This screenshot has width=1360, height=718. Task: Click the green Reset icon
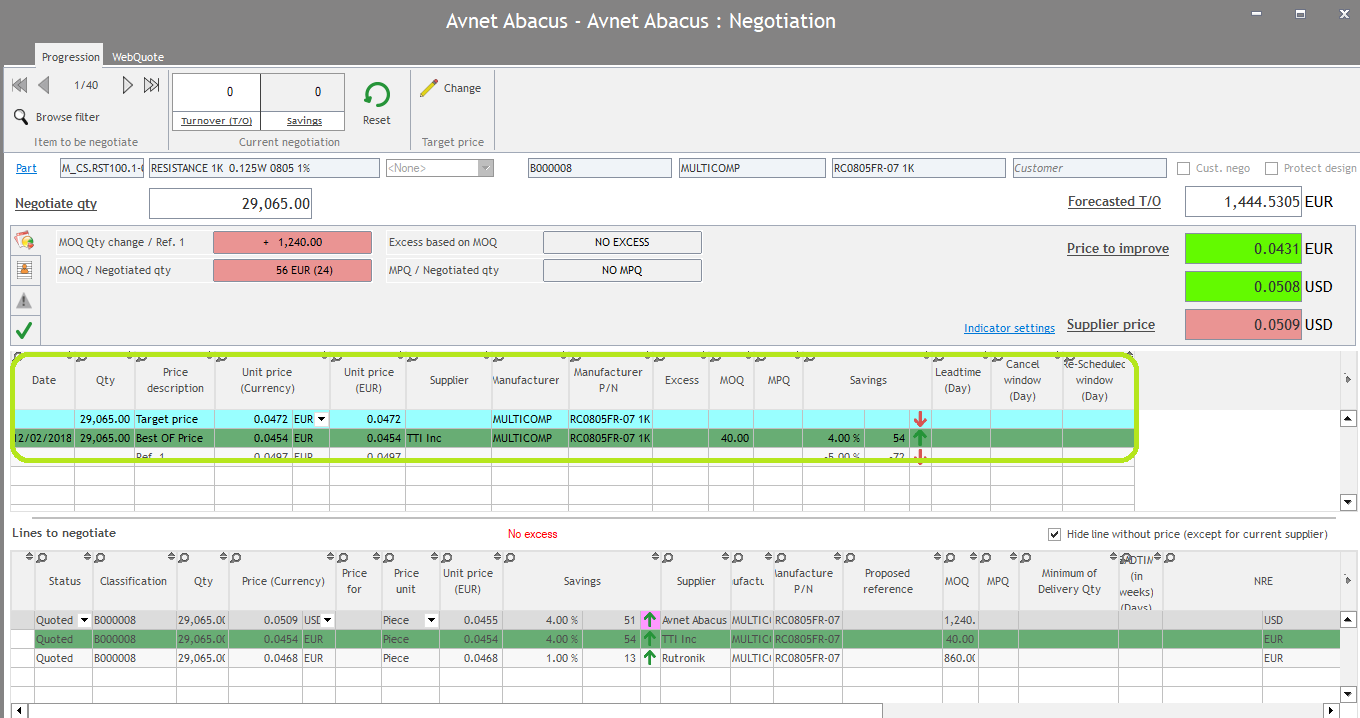point(377,95)
